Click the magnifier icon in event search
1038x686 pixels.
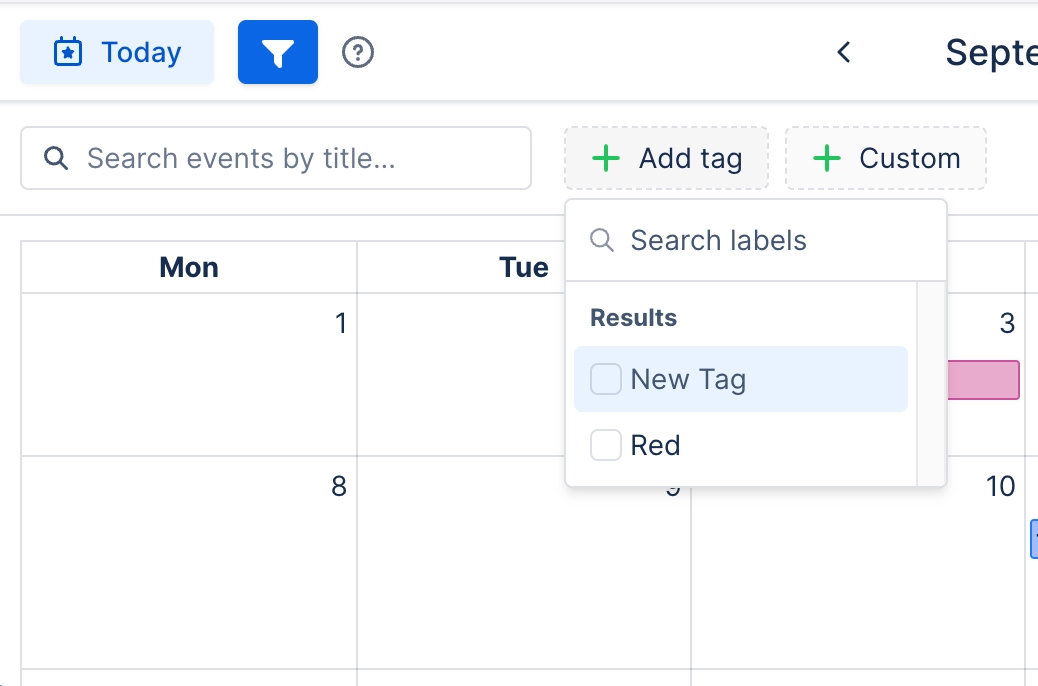pos(56,158)
